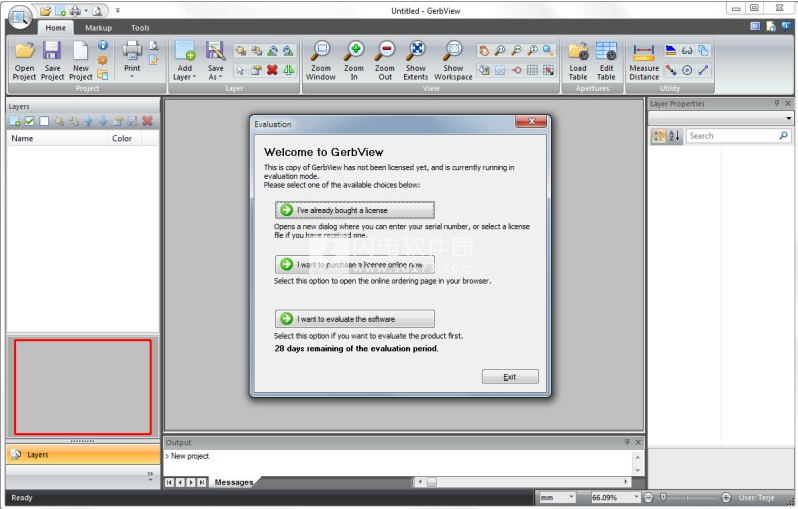Open Quick Access Toolbar customize arrow
798x509 pixels.
coord(118,11)
